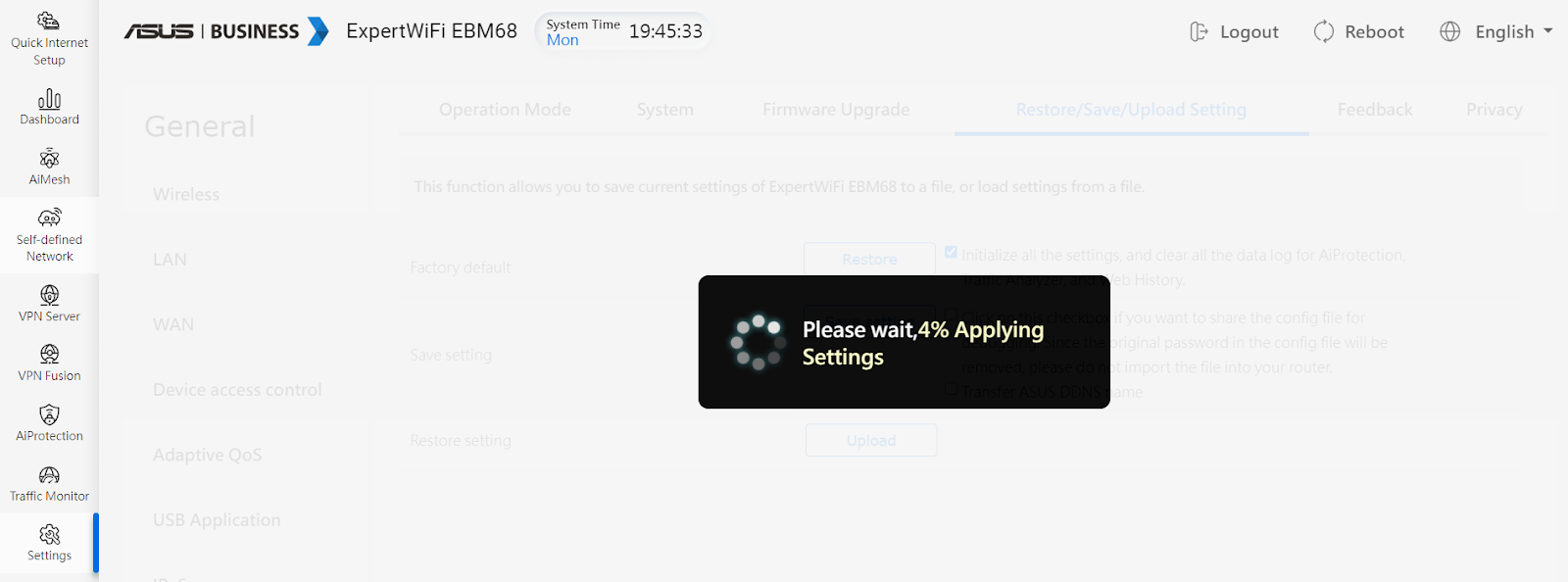This screenshot has height=582, width=1568.
Task: Open the Adaptive QoS menu item
Action: click(x=207, y=455)
